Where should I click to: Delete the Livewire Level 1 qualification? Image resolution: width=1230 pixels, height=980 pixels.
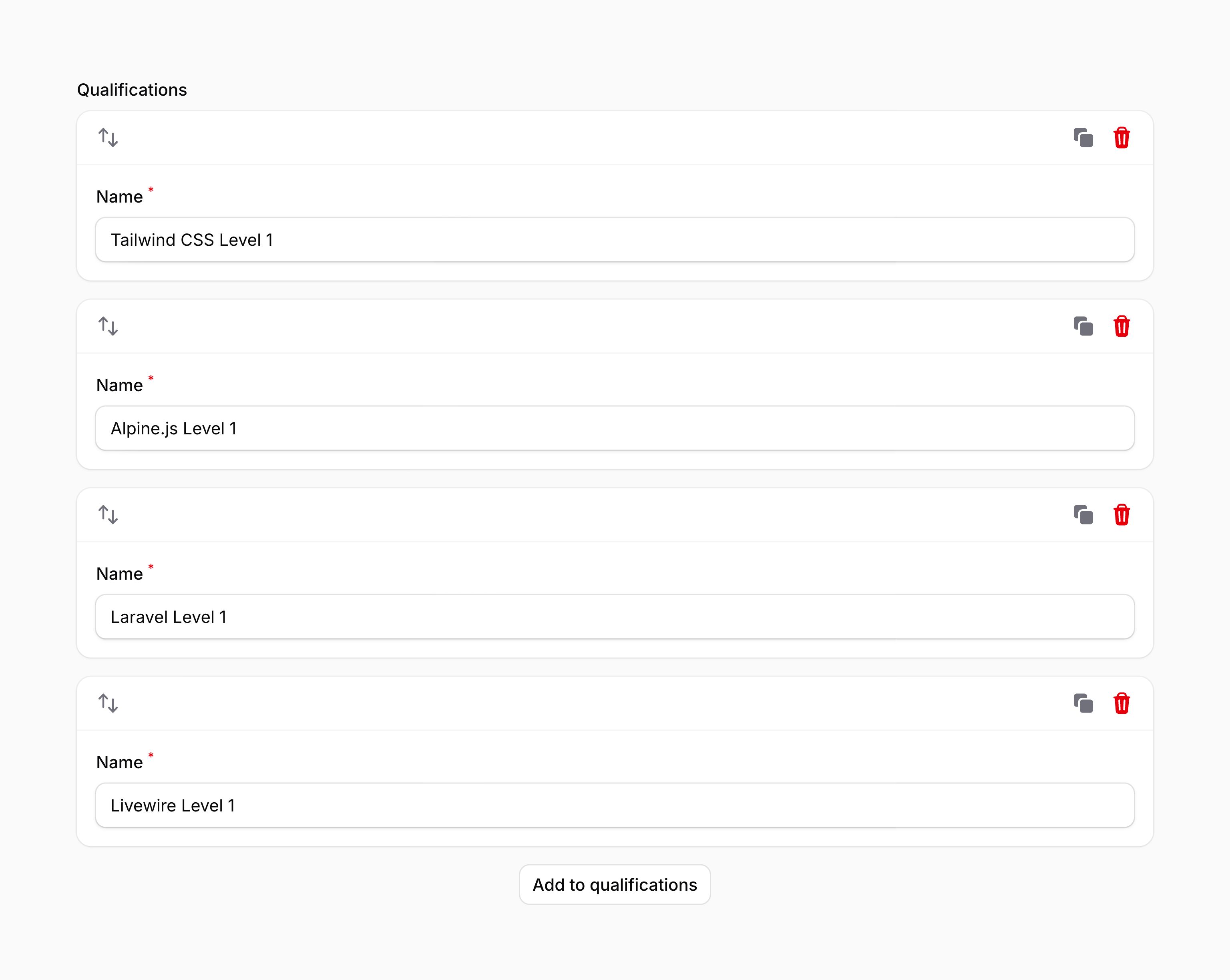click(x=1121, y=703)
